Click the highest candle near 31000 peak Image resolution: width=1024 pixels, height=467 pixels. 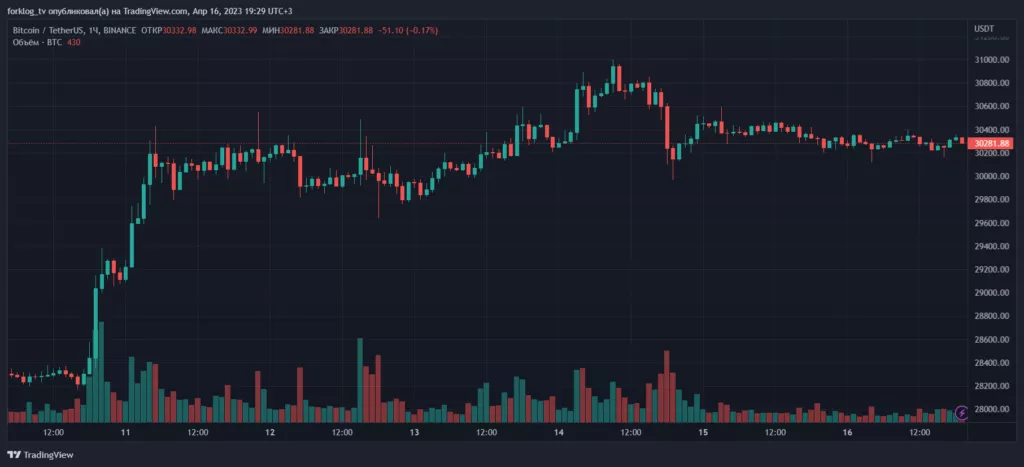tap(613, 76)
